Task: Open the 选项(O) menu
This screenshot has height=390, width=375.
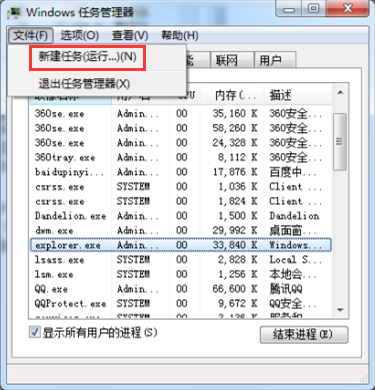Action: tap(80, 35)
